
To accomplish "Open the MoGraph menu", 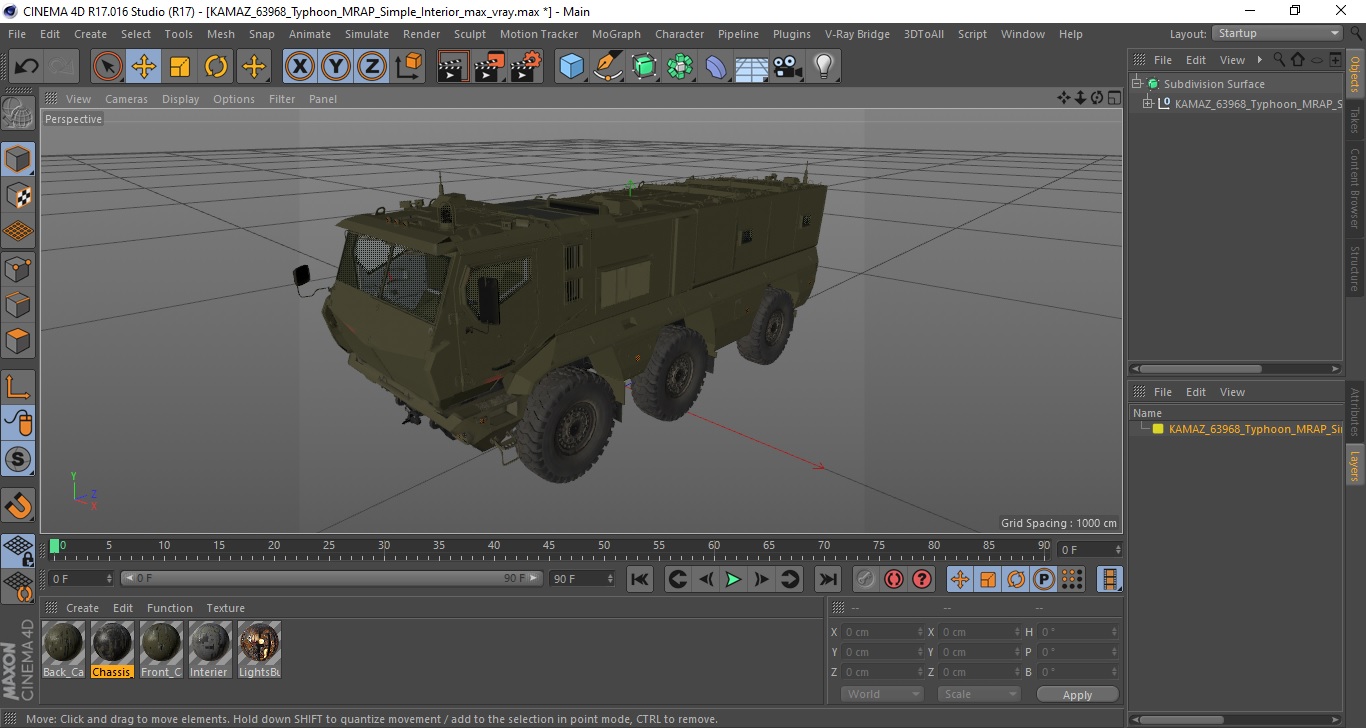I will tap(616, 34).
